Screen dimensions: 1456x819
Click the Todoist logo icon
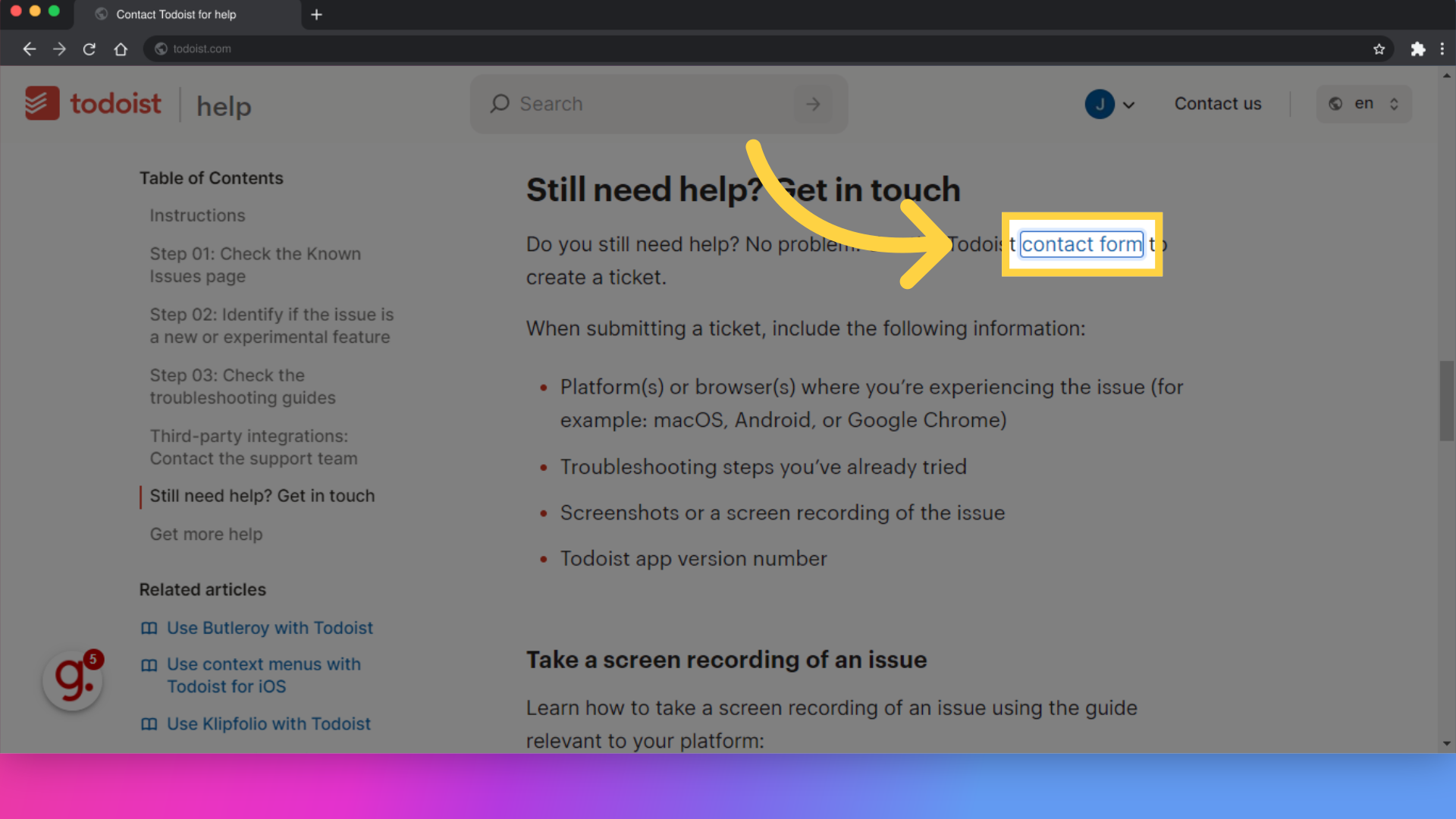pyautogui.click(x=42, y=103)
